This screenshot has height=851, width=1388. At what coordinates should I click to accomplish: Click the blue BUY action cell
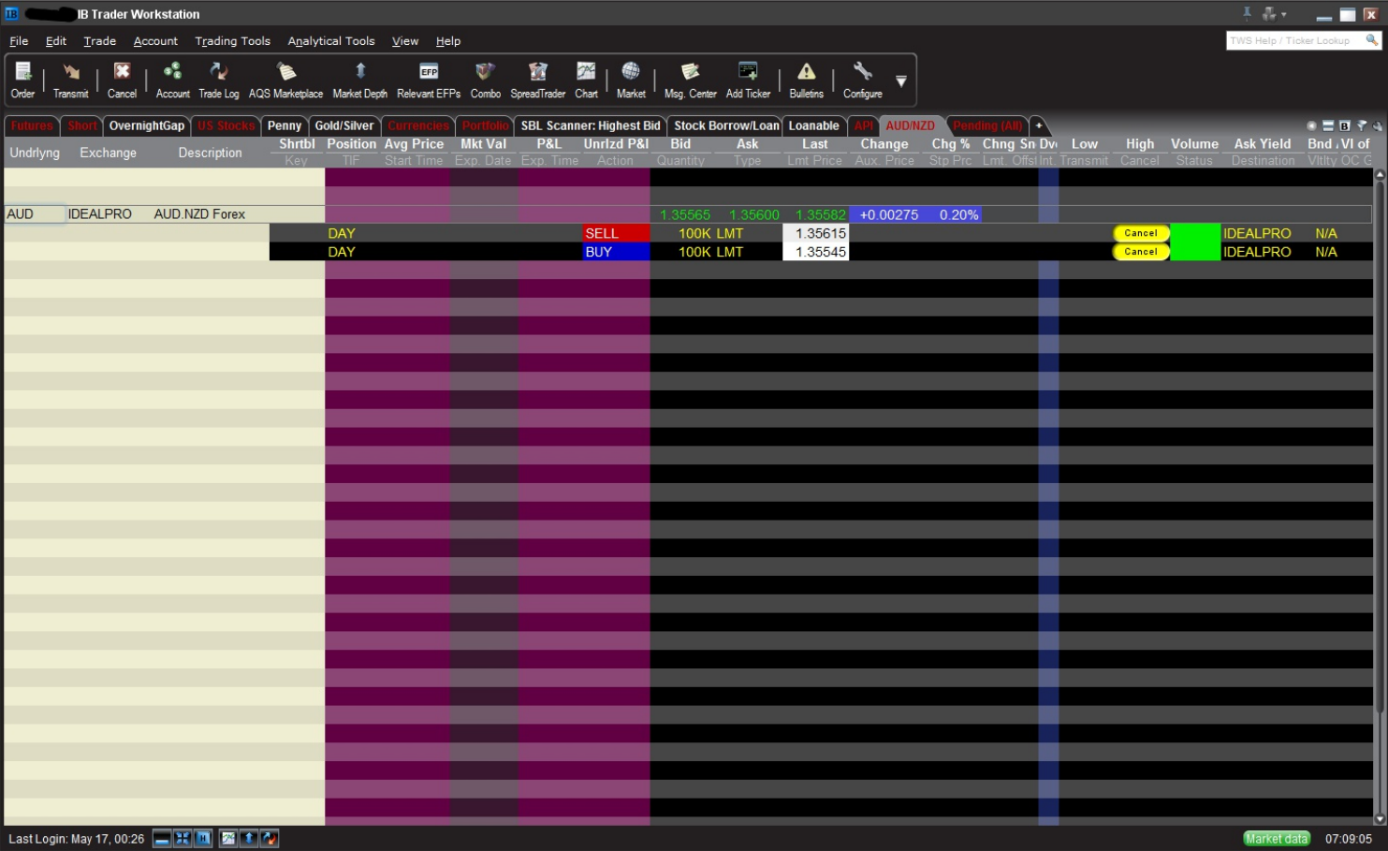click(x=616, y=252)
